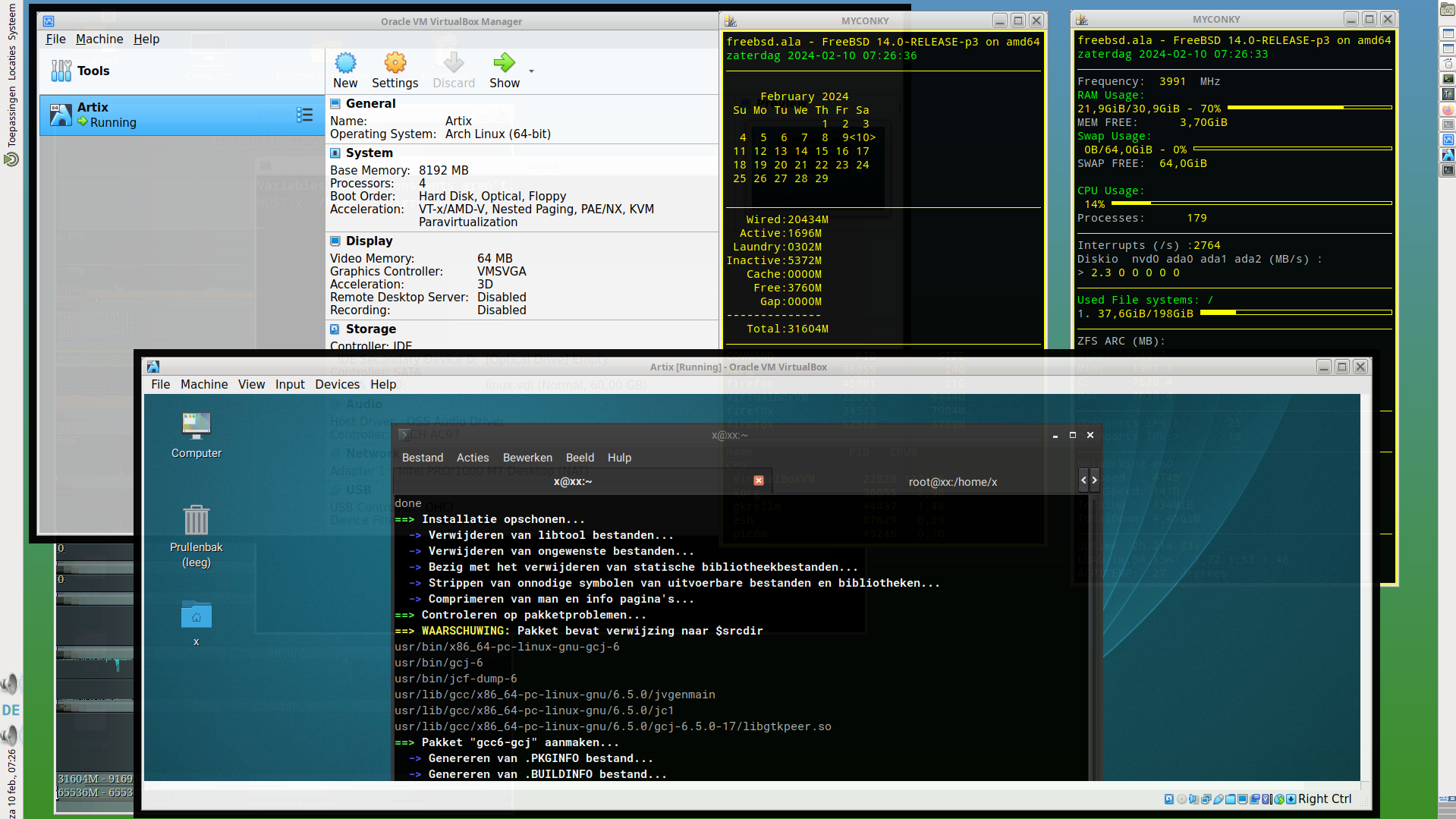Open Hulp menu in guest terminal
Viewport: 1456px width, 819px height.
(619, 458)
